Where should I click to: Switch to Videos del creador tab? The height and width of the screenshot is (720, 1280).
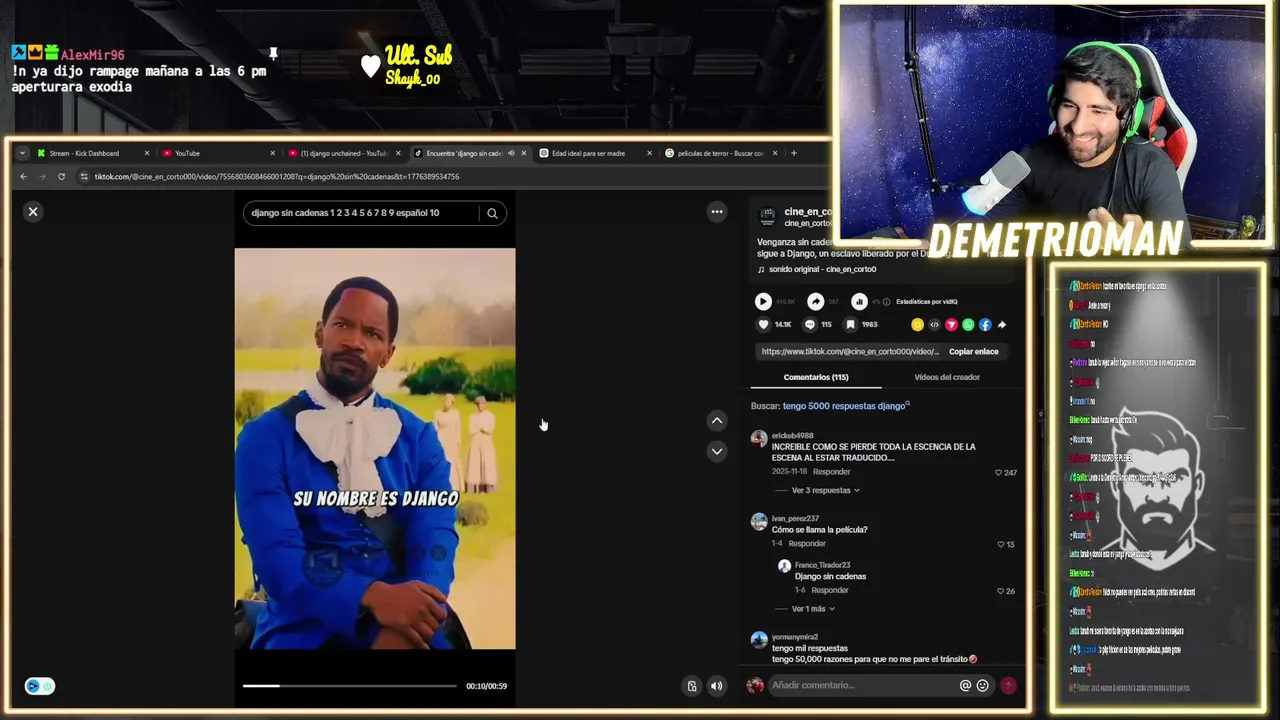[947, 377]
